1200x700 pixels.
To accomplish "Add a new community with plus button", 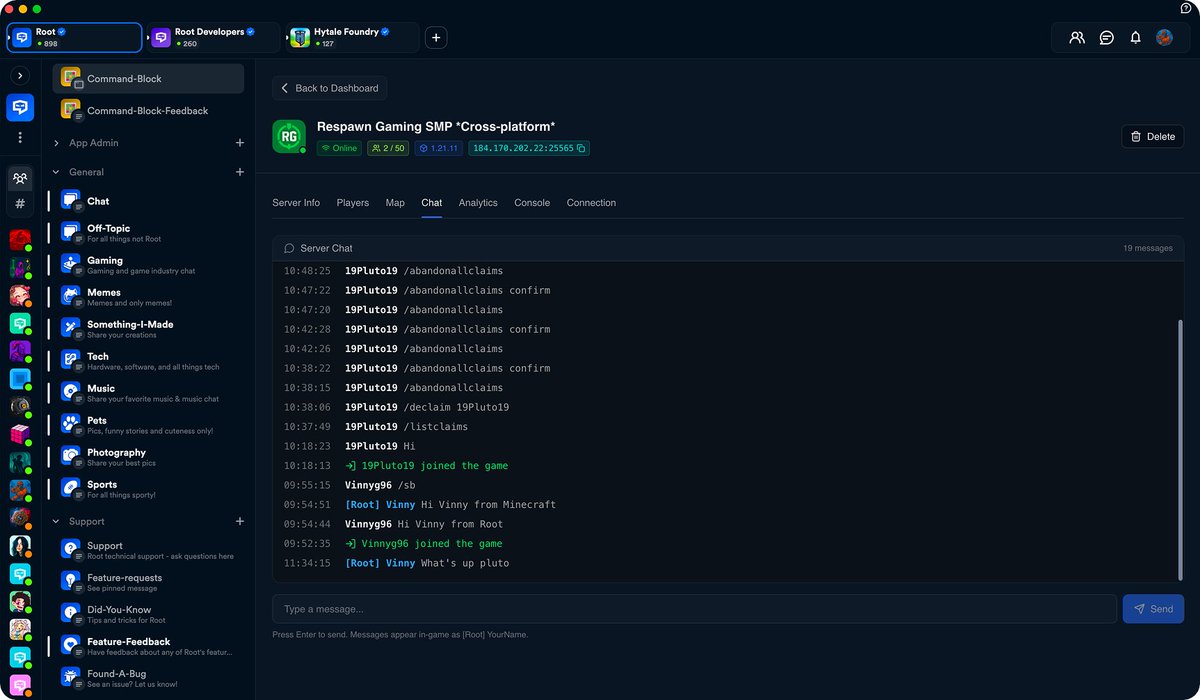I will pos(436,38).
